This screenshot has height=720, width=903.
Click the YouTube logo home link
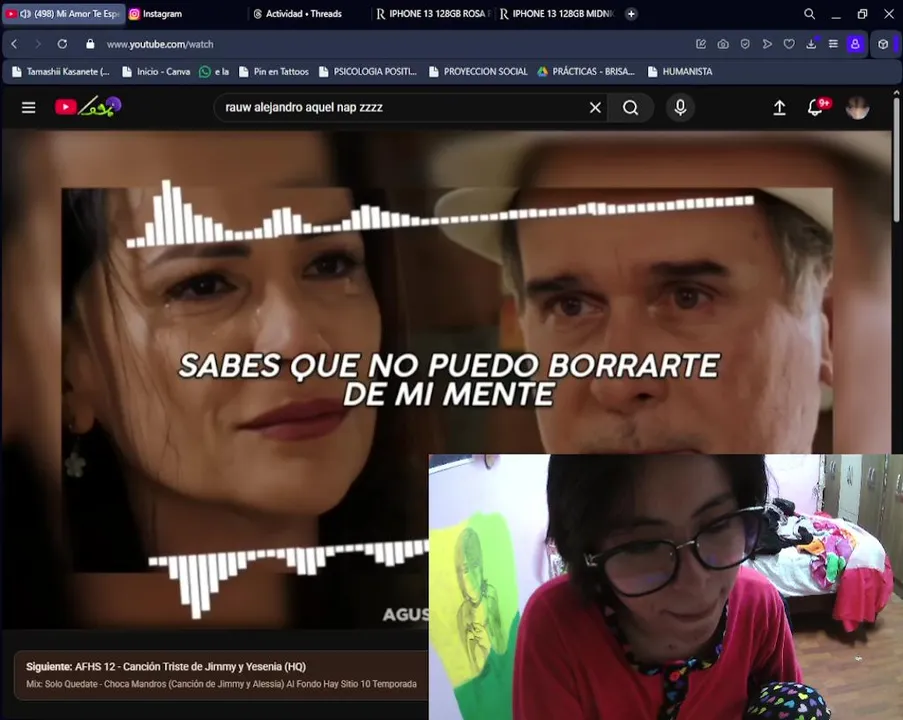click(88, 106)
